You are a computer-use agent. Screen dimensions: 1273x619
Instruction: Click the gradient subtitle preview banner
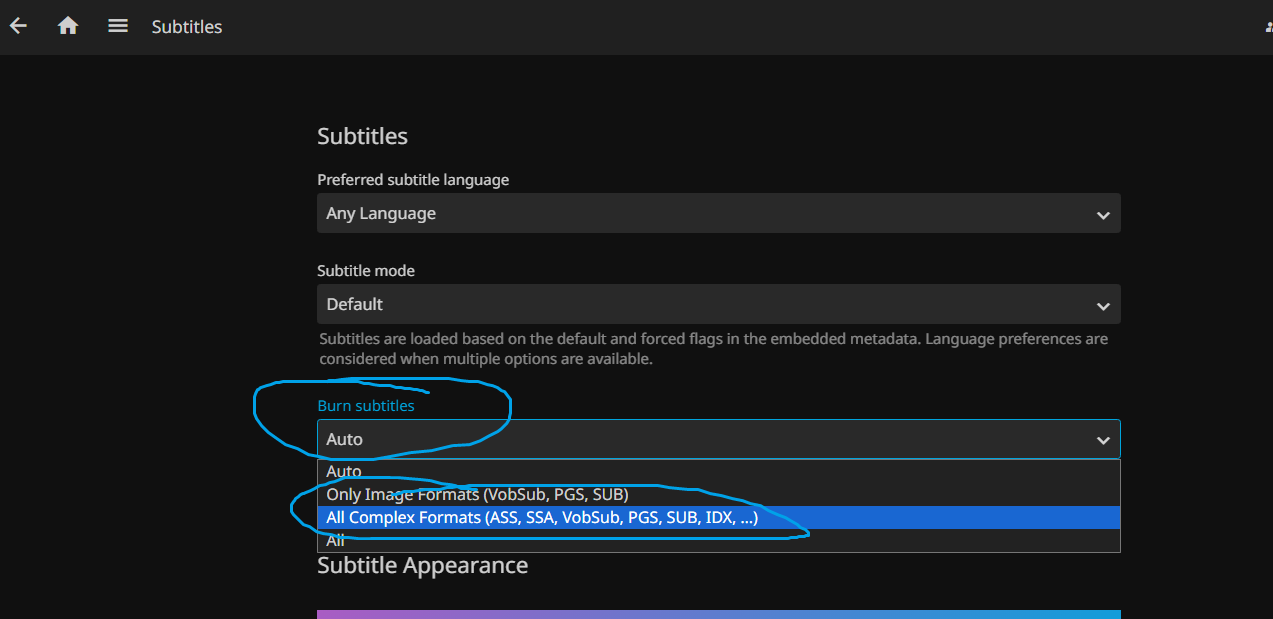point(718,613)
